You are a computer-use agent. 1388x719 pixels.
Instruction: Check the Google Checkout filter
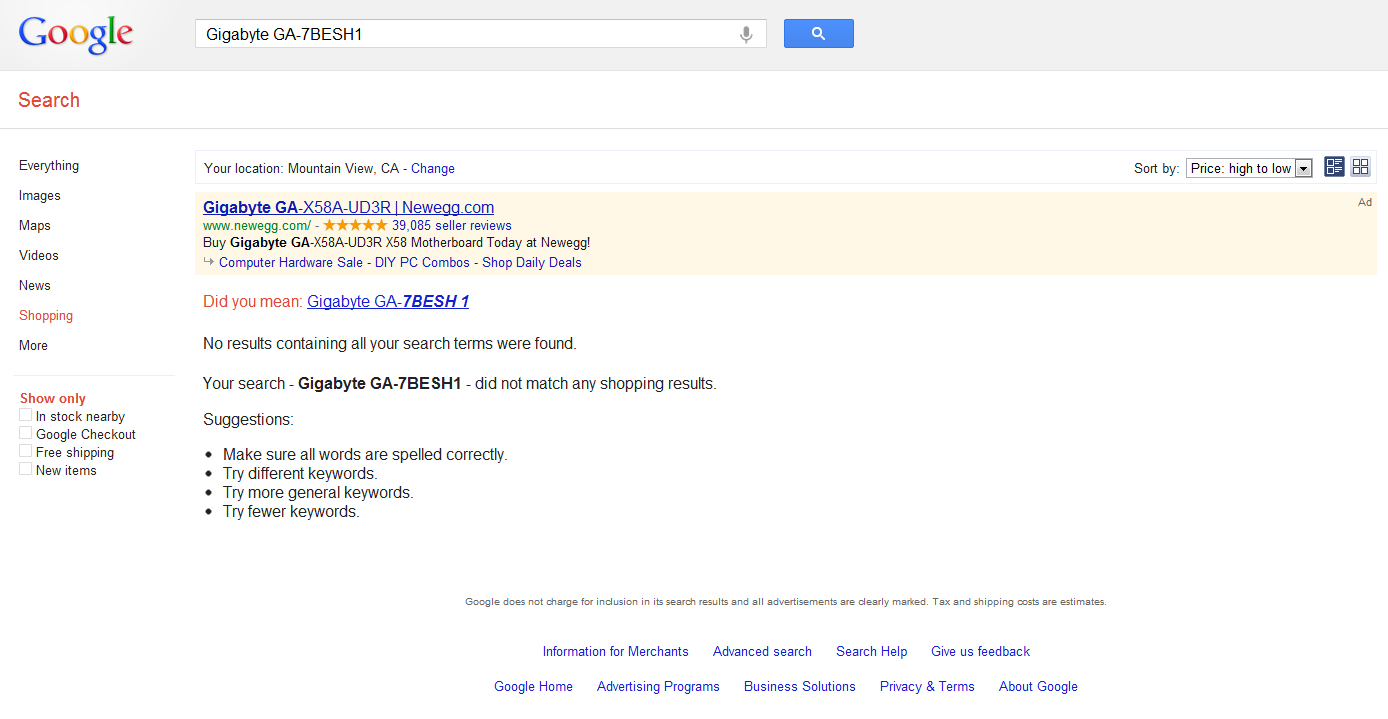(26, 433)
